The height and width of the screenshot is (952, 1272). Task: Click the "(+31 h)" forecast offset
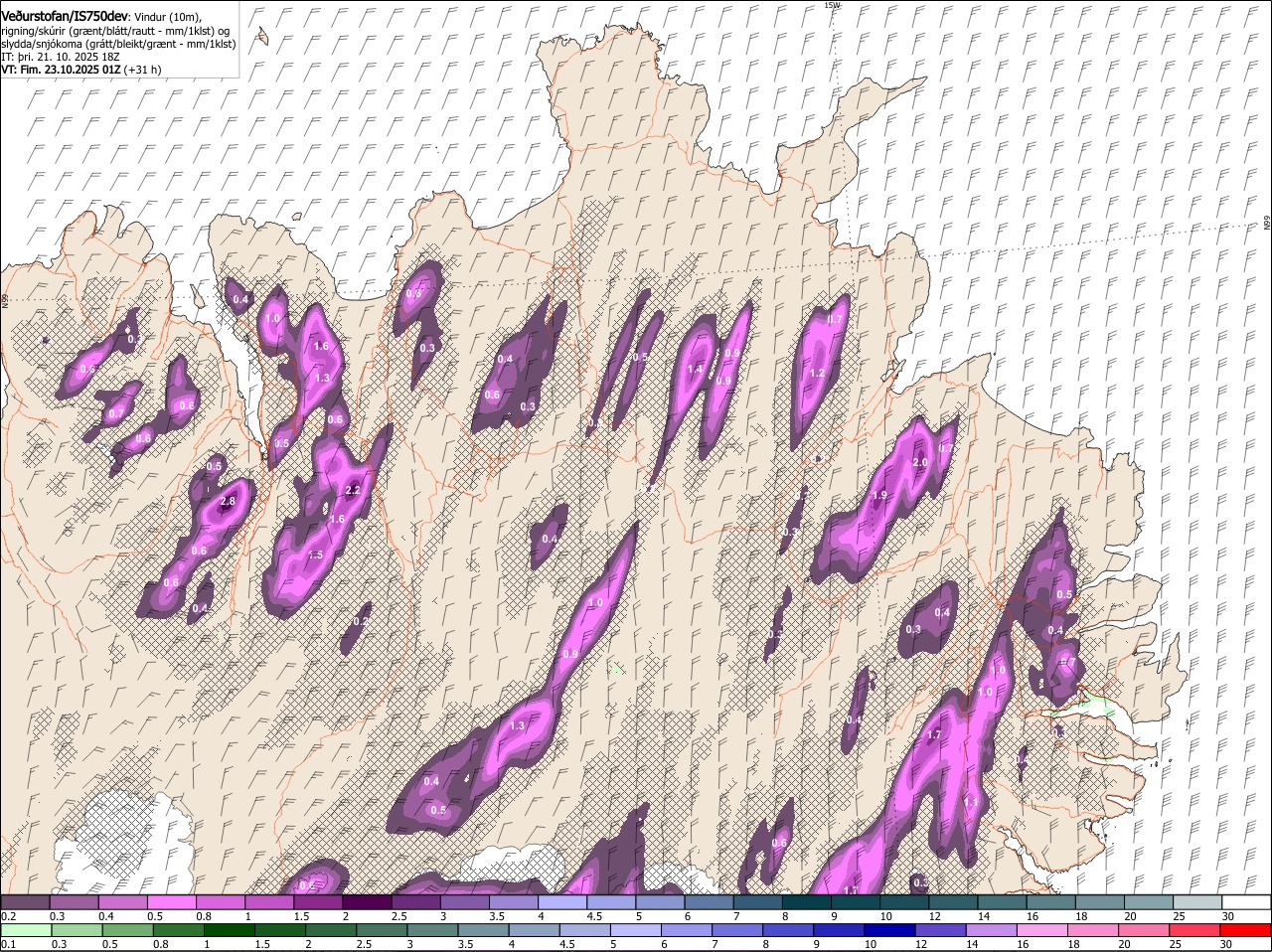click(x=143, y=70)
